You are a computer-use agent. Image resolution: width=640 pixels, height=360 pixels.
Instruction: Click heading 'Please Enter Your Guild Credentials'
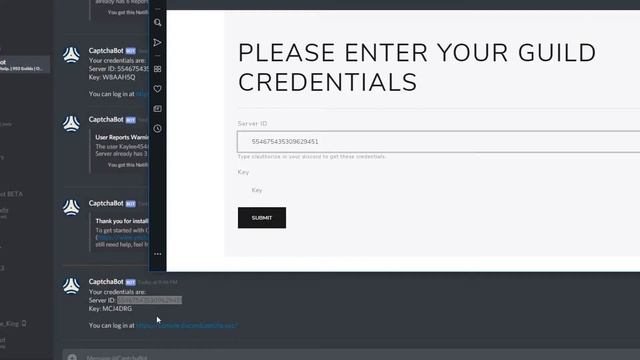(x=417, y=67)
